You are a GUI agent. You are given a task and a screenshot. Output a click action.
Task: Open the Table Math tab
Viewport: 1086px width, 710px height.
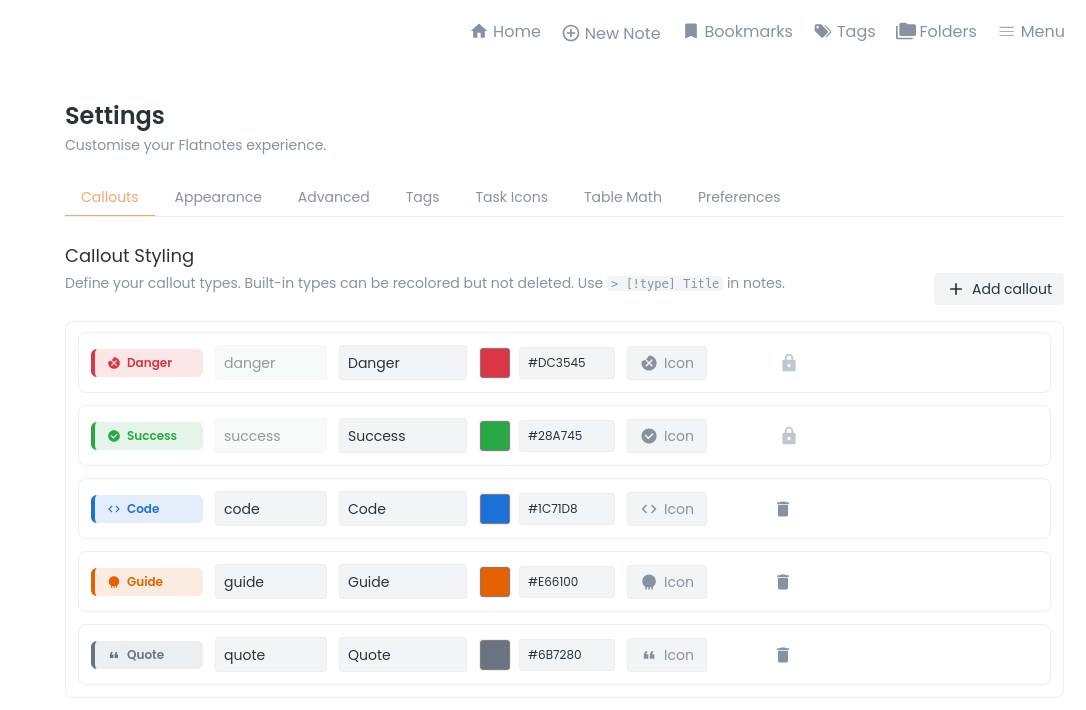pos(623,197)
